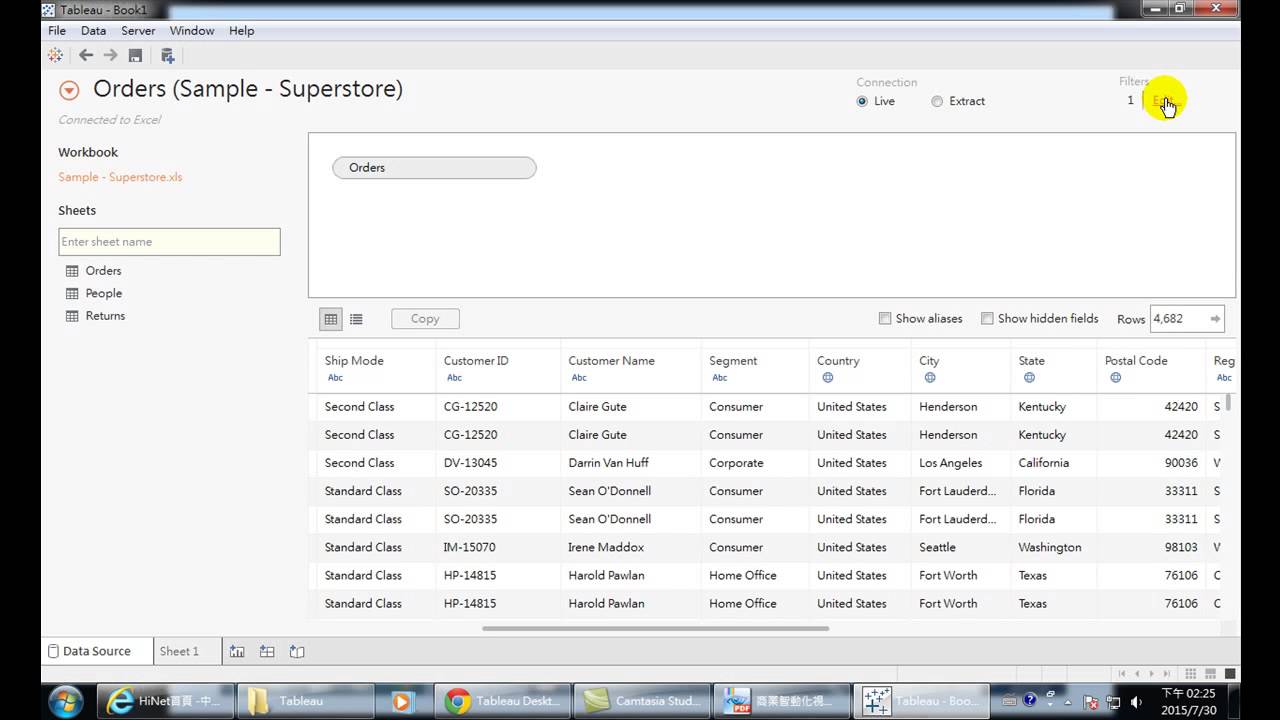Click the Darrin Van Huff cell

click(608, 463)
